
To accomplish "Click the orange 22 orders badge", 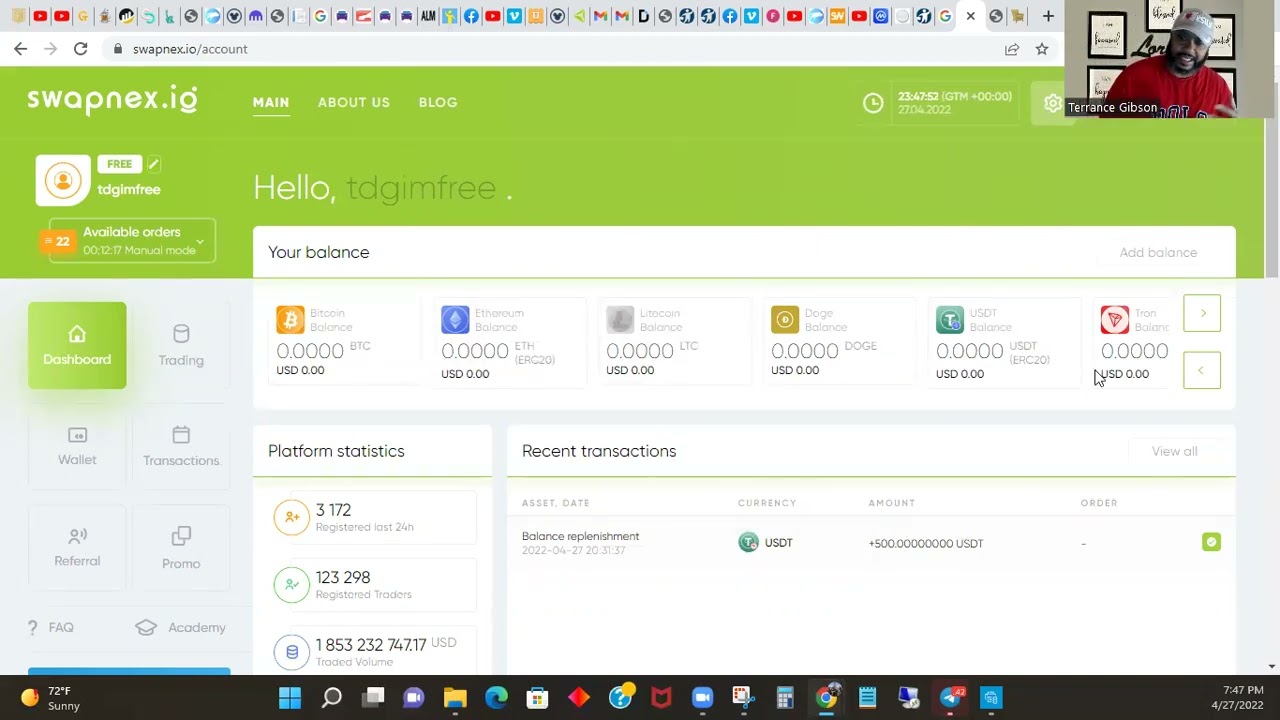I will pos(56,241).
